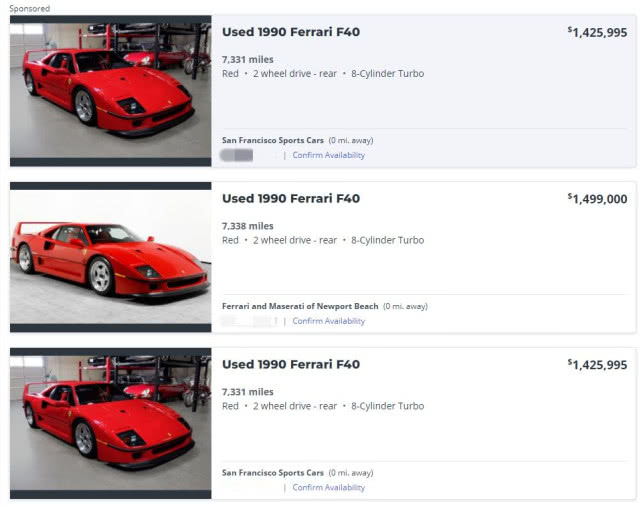
Task: Click the bottom listing's $1,425,995 price
Action: click(x=597, y=365)
